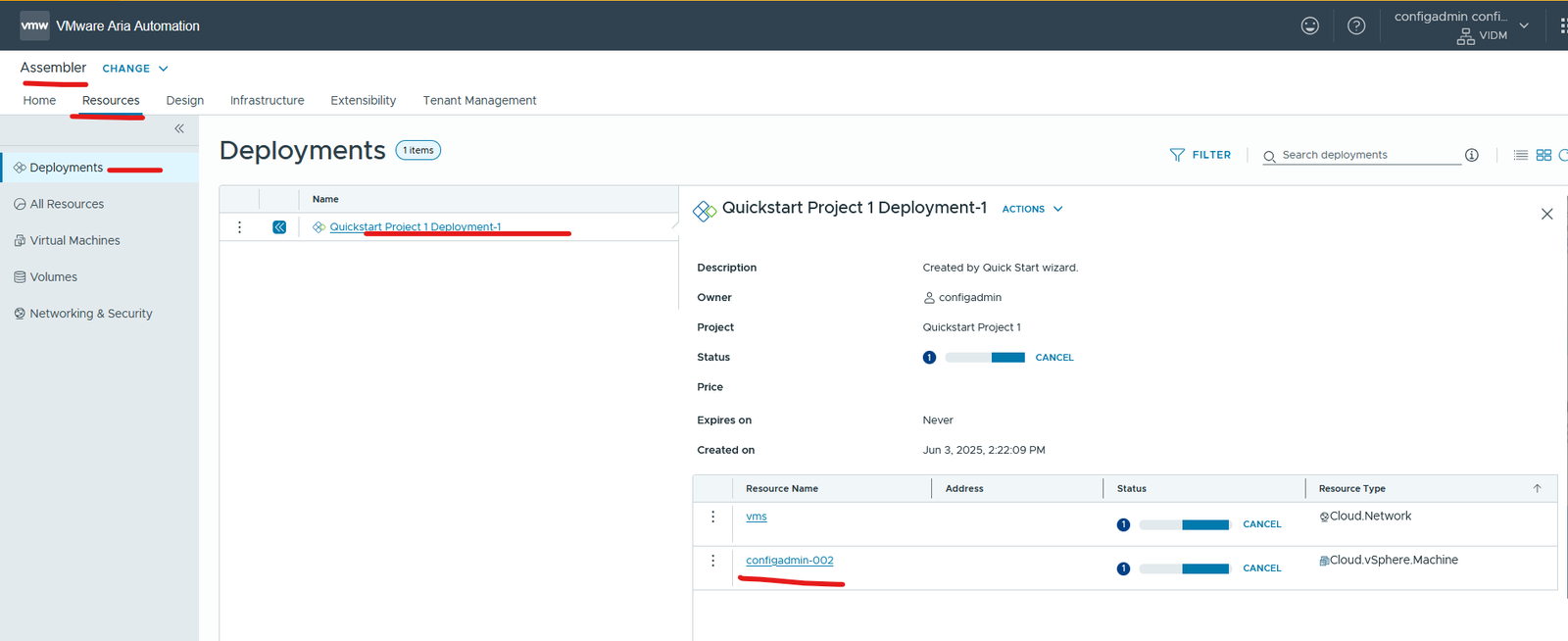The height and width of the screenshot is (641, 1568).
Task: Click the 'Cloud.vSphere.Machine' type text
Action: pos(1394,560)
